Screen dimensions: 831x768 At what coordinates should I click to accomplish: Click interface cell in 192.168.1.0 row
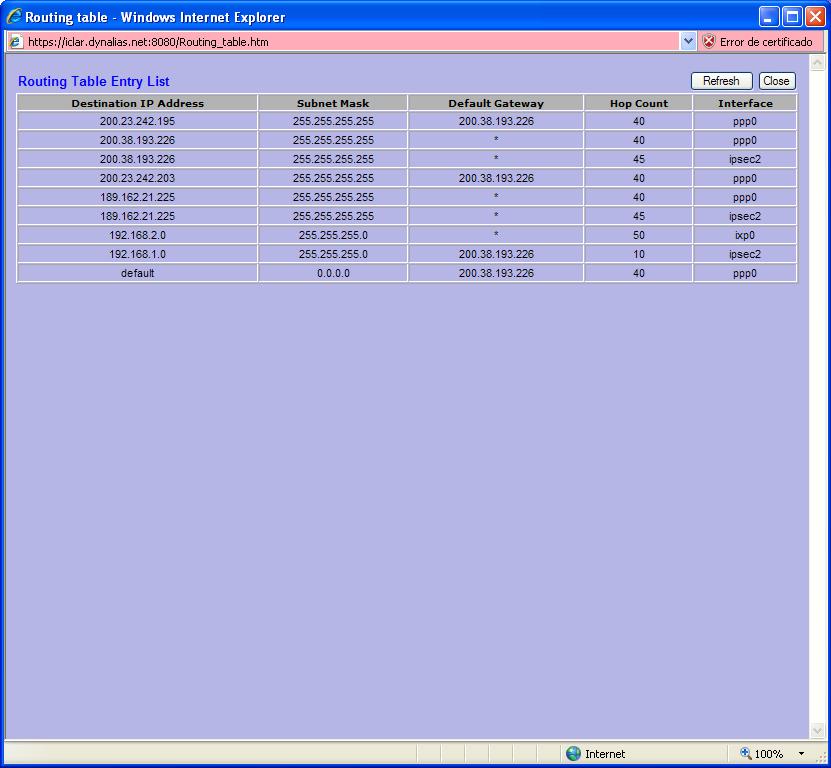tap(745, 254)
